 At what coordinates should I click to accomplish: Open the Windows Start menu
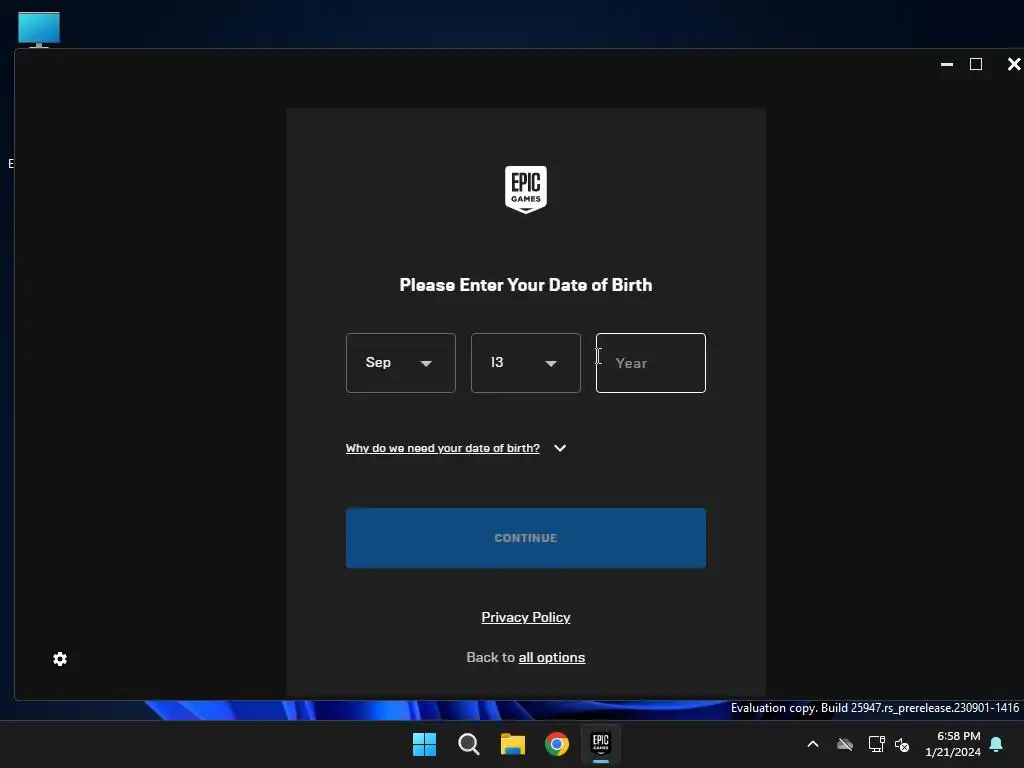coord(424,744)
